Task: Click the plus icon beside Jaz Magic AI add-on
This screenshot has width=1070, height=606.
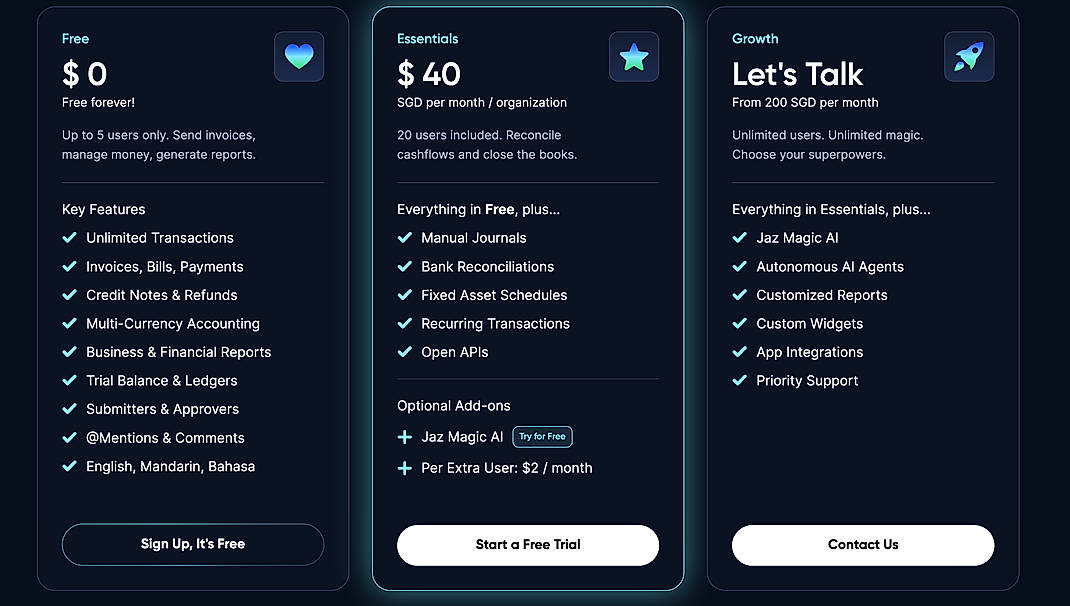Action: click(404, 437)
